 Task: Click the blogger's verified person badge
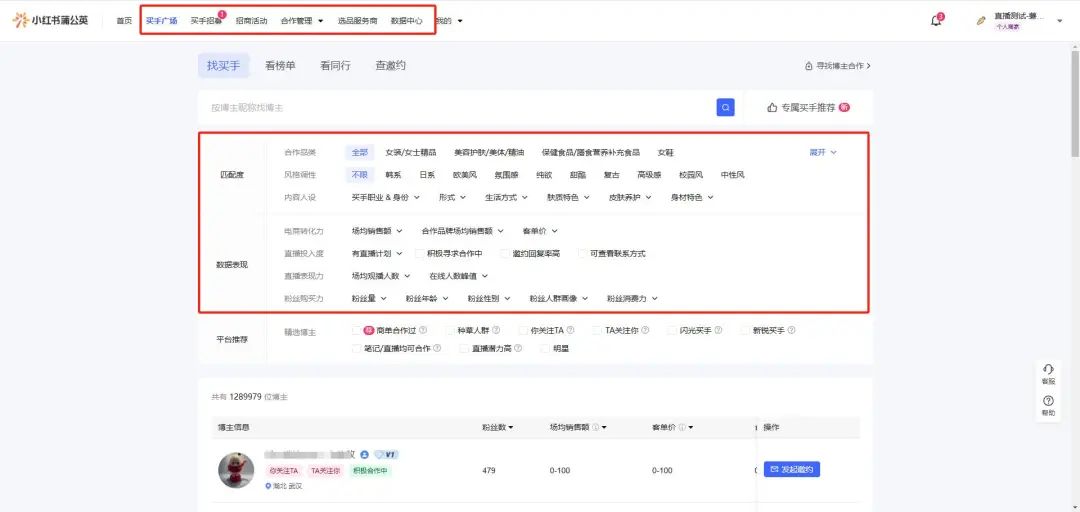[x=364, y=455]
